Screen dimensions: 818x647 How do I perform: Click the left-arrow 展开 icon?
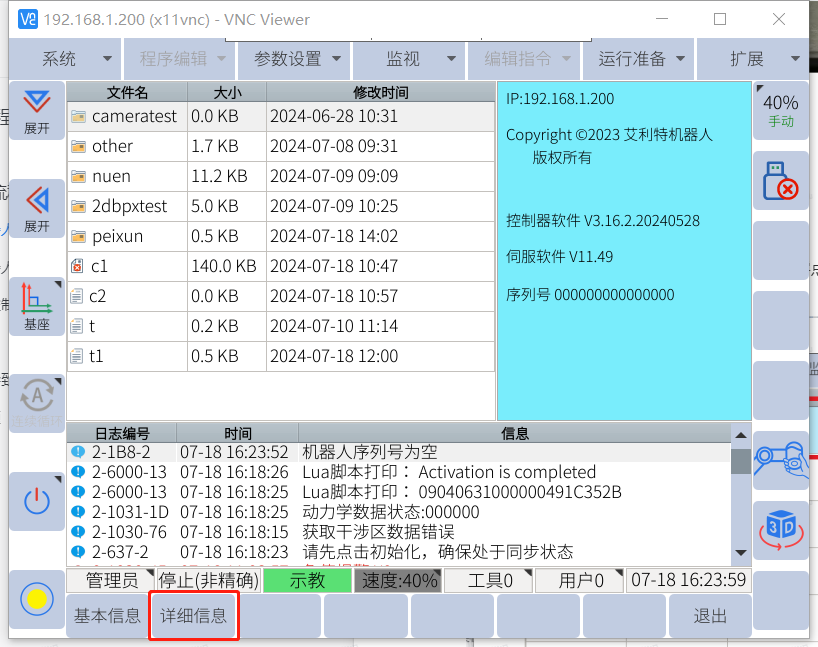pos(37,207)
